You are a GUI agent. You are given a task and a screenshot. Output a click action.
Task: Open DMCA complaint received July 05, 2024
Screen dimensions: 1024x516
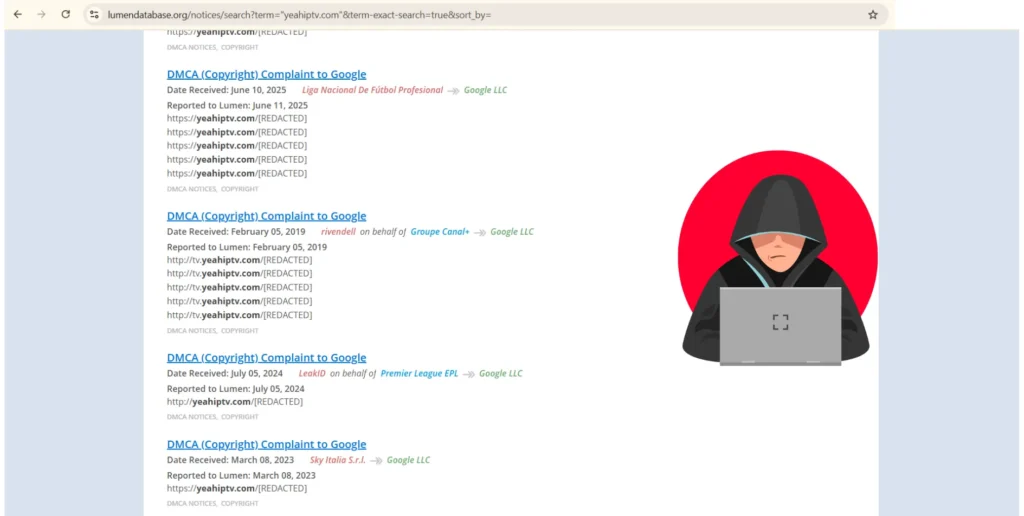pos(266,358)
